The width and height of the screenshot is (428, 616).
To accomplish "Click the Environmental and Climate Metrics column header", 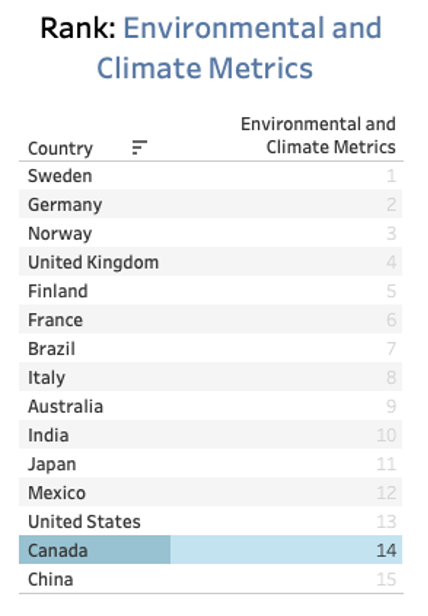I will point(318,136).
